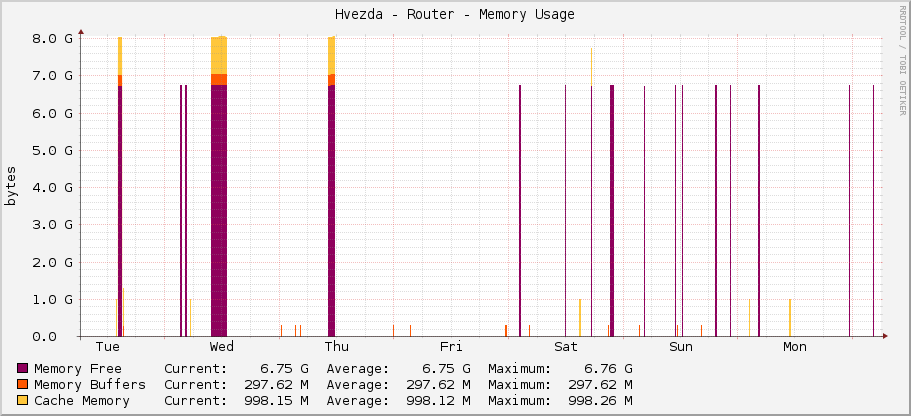Click Memory Buffers current value '297.62 M'
The height and width of the screenshot is (416, 911).
coord(277,385)
